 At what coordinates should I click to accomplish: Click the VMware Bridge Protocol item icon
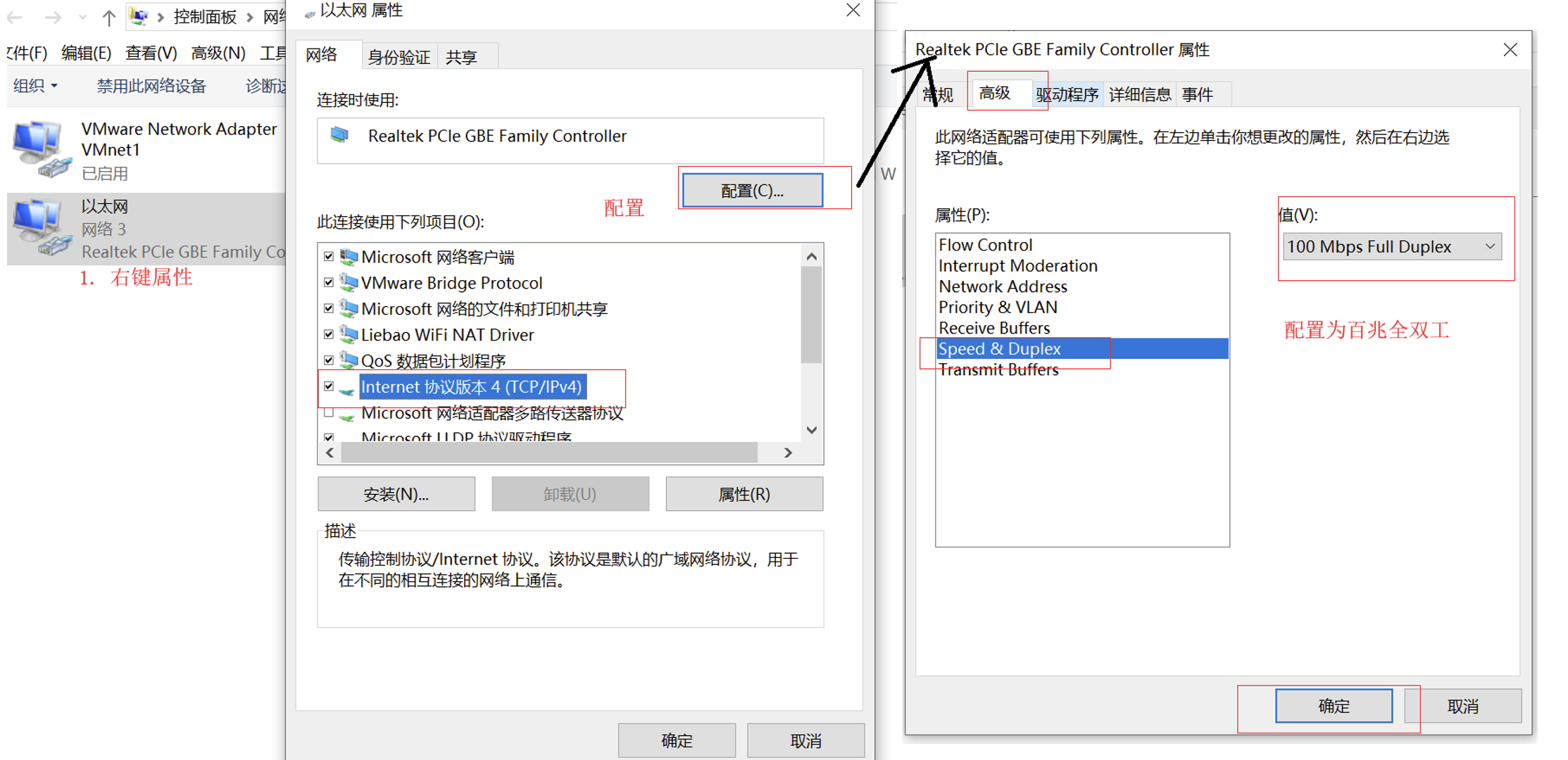(348, 283)
